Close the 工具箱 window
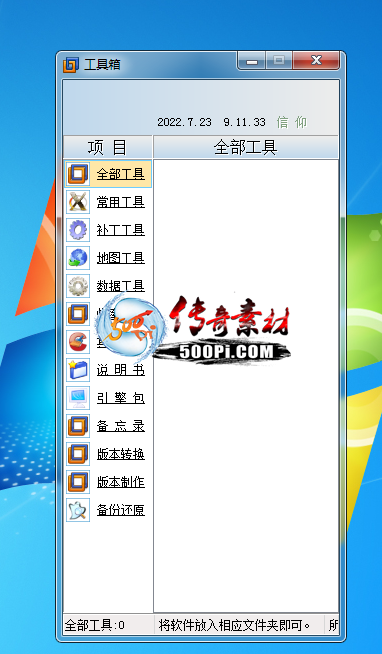 tap(316, 61)
